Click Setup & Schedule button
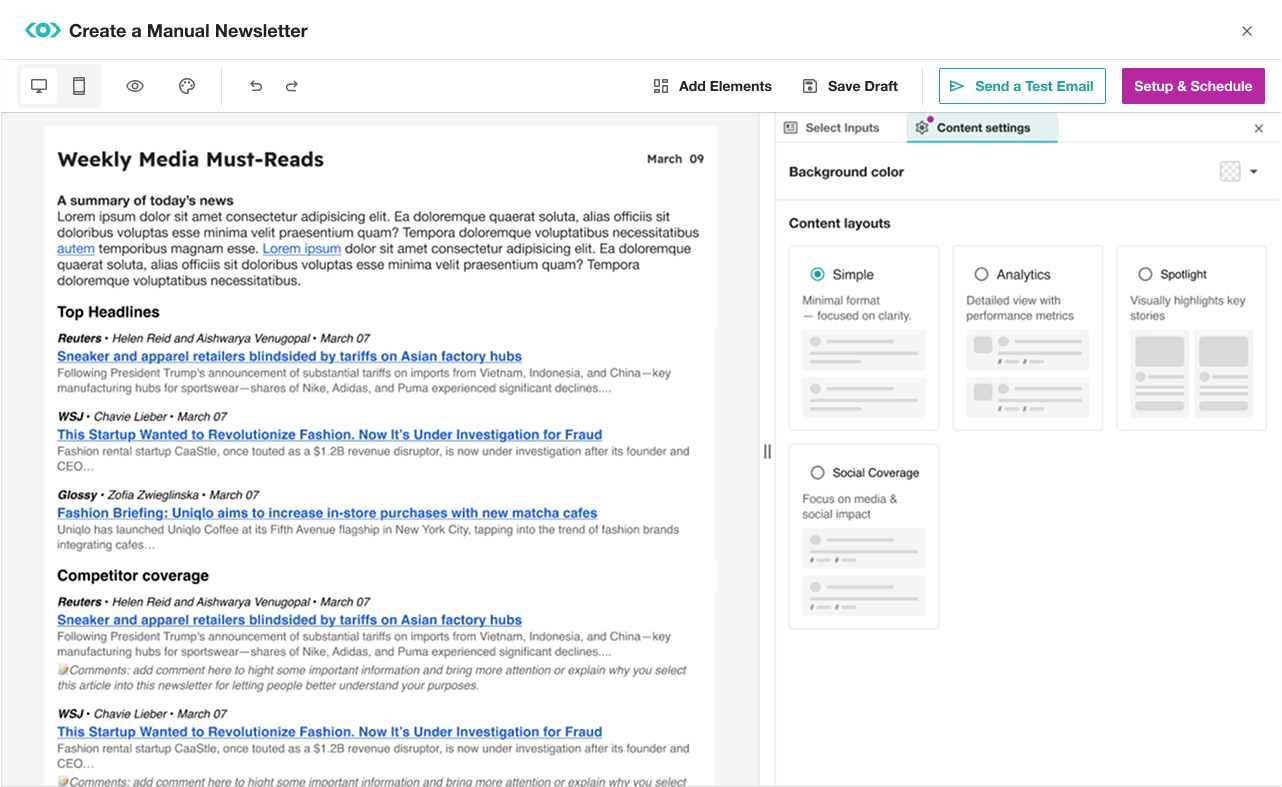Image resolution: width=1282 pixels, height=787 pixels. tap(1192, 86)
